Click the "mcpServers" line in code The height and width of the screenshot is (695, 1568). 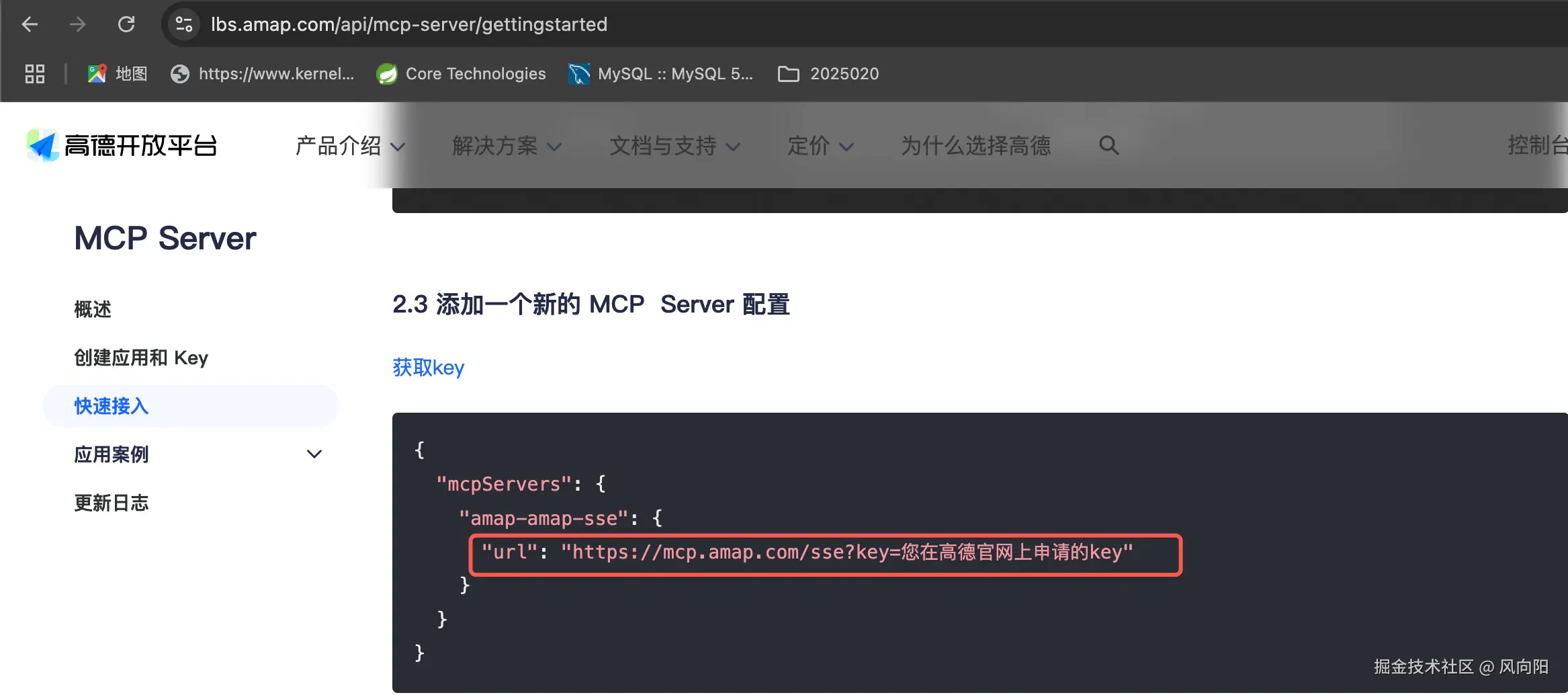(x=521, y=484)
